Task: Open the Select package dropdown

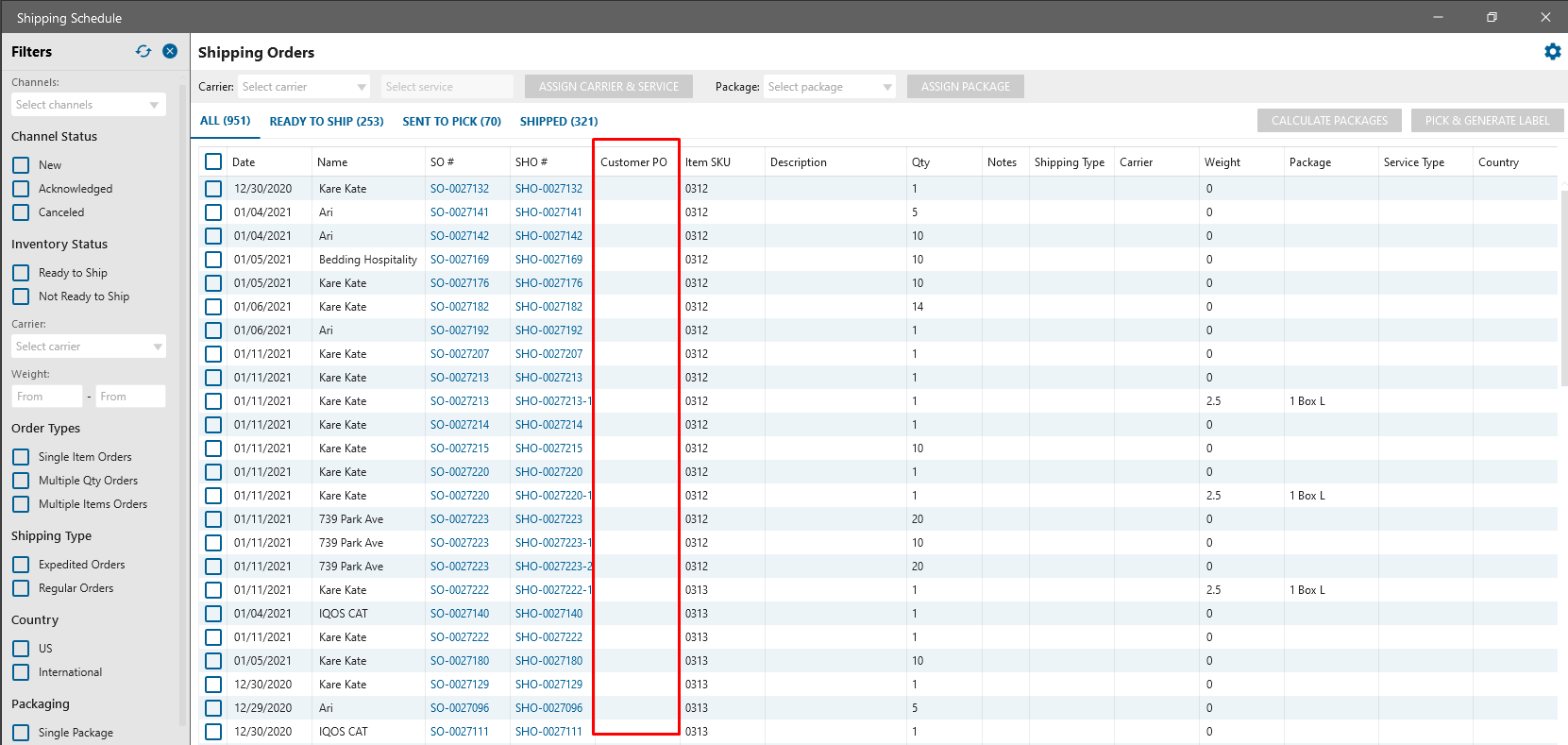Action: click(830, 87)
